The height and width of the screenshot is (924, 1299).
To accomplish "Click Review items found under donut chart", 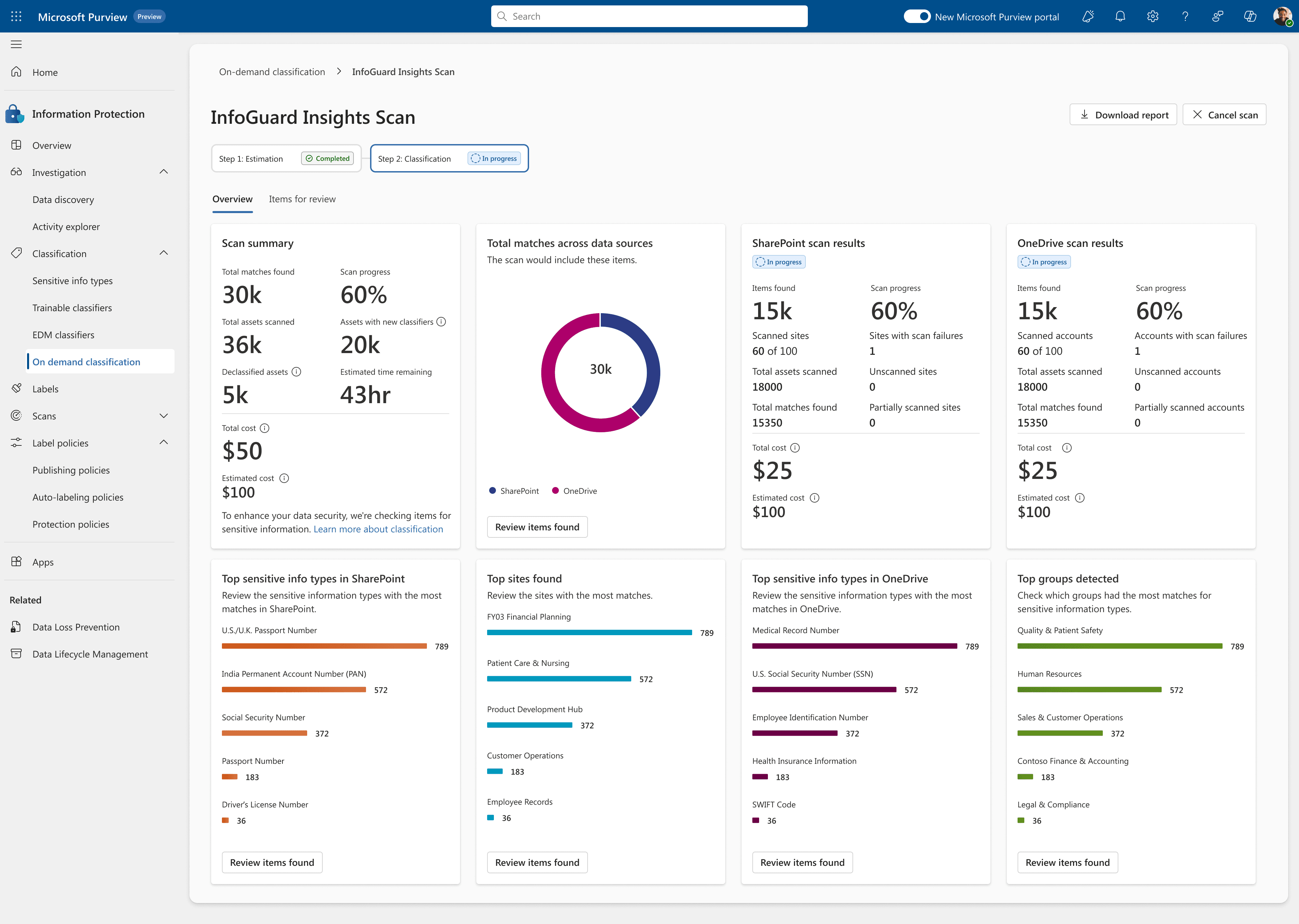I will pos(537,527).
